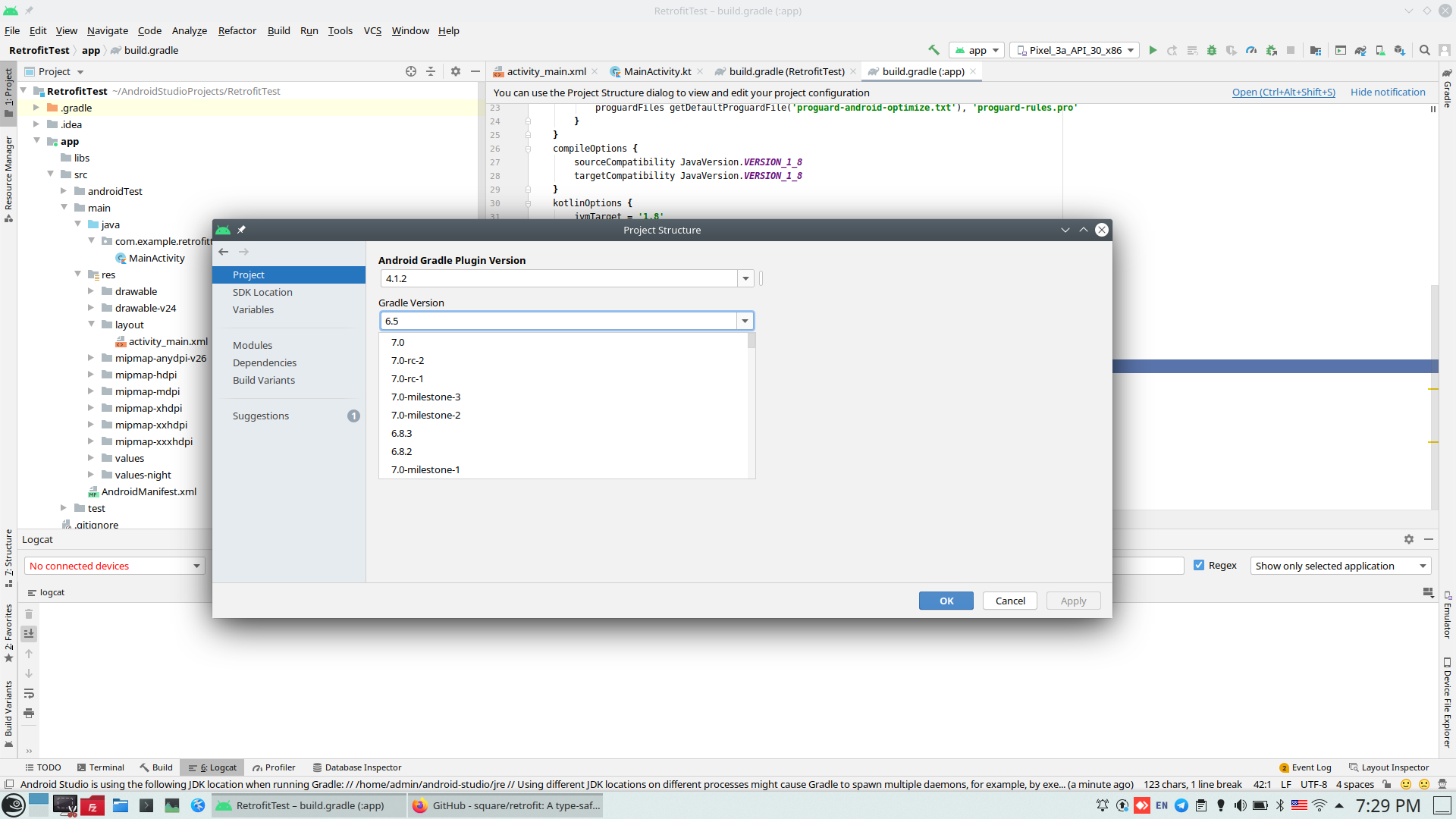Screen dimensions: 1456x819
Task: Click the Search Everywhere magnifier icon
Action: 1425,50
